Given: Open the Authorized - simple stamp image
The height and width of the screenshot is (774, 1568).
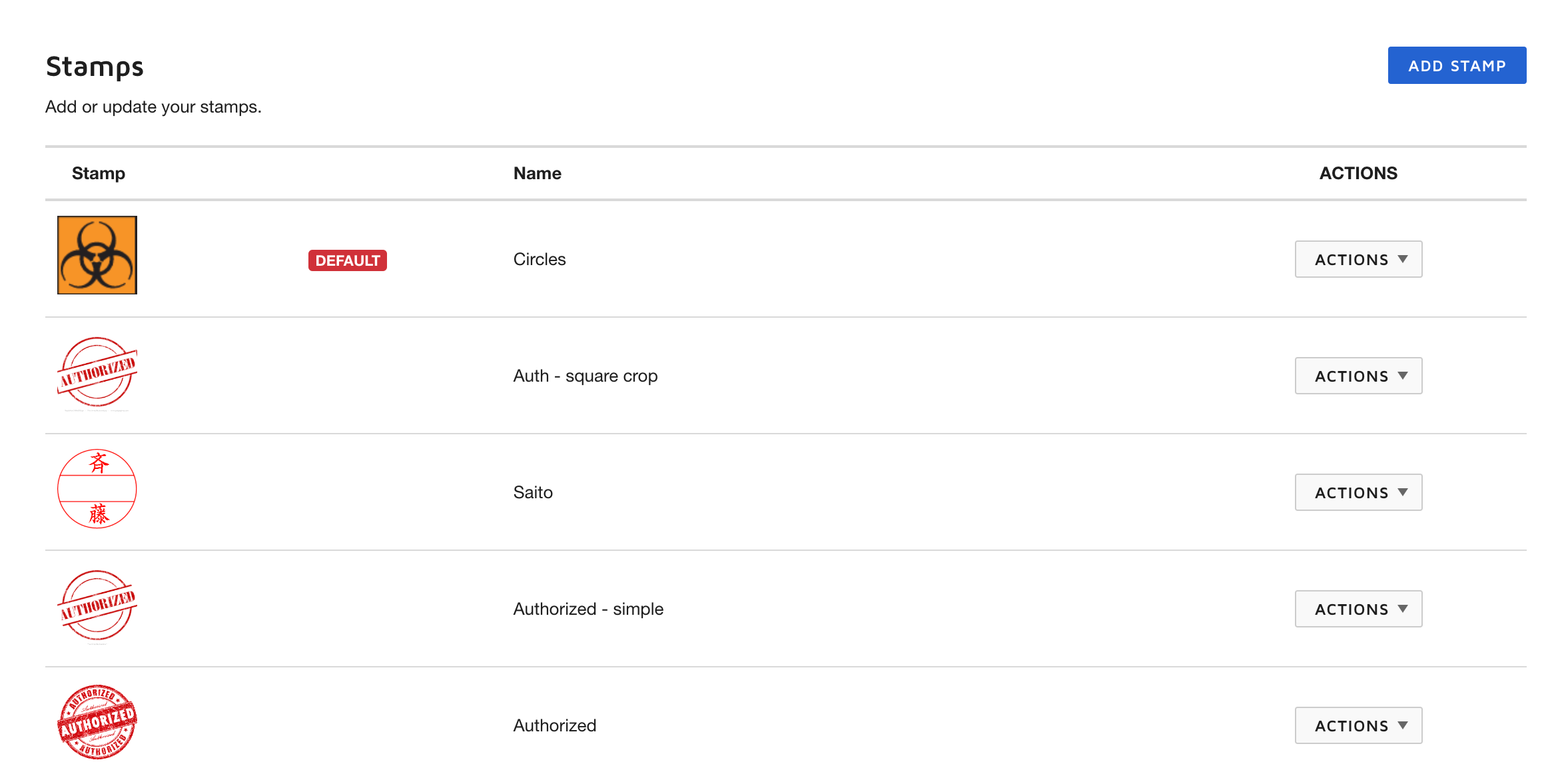Looking at the screenshot, I should click(97, 605).
